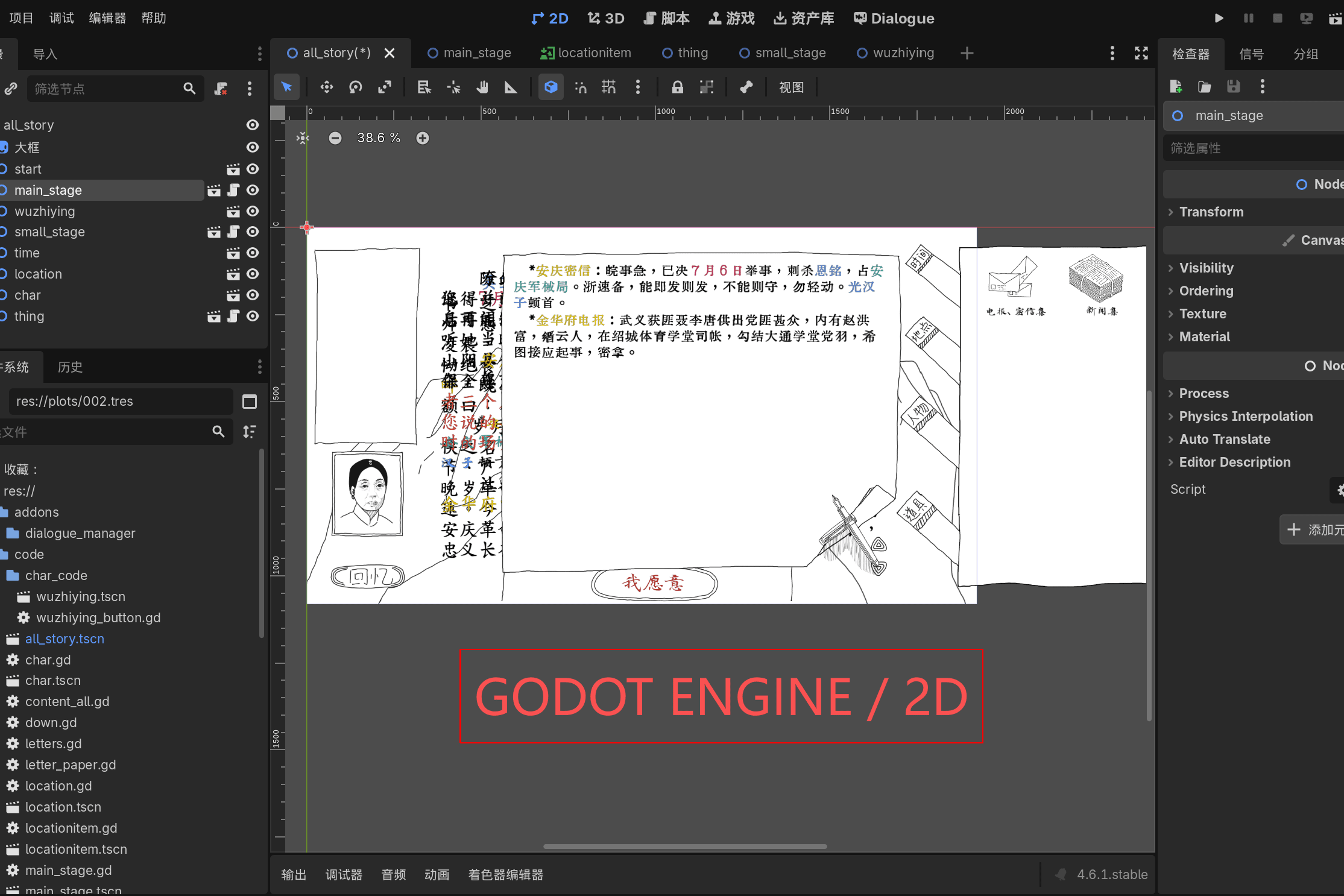Open the 输出 output panel
Screen dimensions: 1344x896
point(294,874)
